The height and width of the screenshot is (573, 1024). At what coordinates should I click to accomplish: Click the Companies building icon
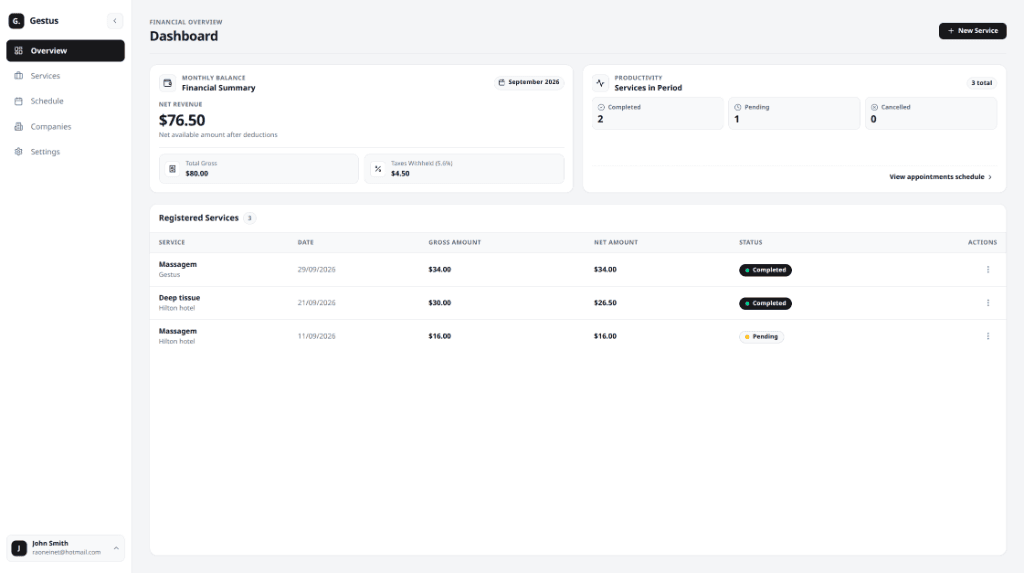point(18,126)
